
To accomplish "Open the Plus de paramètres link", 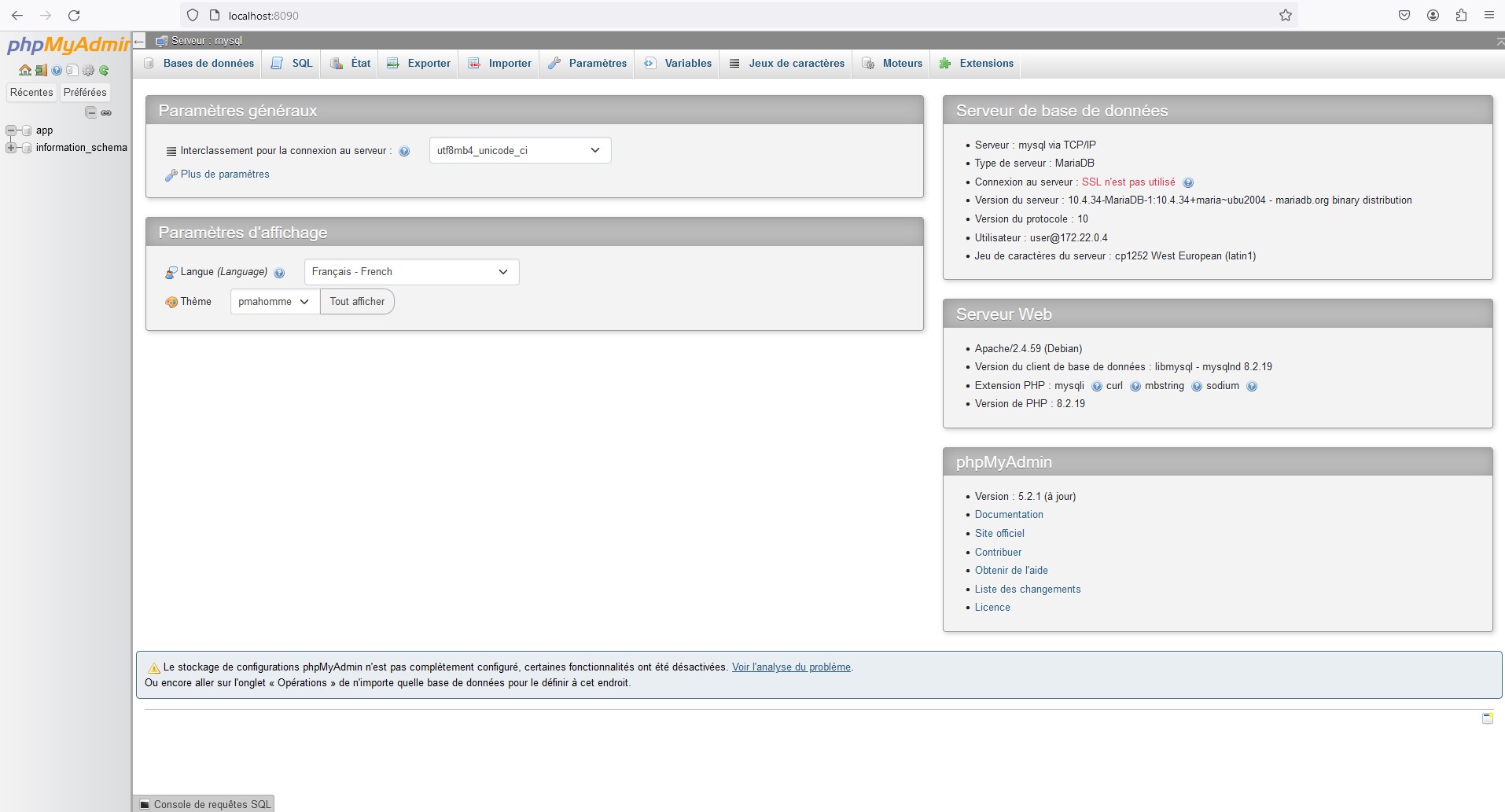I will [225, 175].
